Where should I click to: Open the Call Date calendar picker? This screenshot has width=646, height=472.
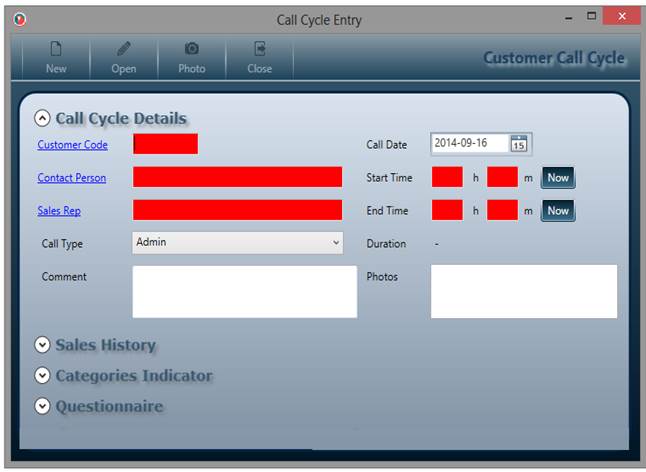coord(519,144)
